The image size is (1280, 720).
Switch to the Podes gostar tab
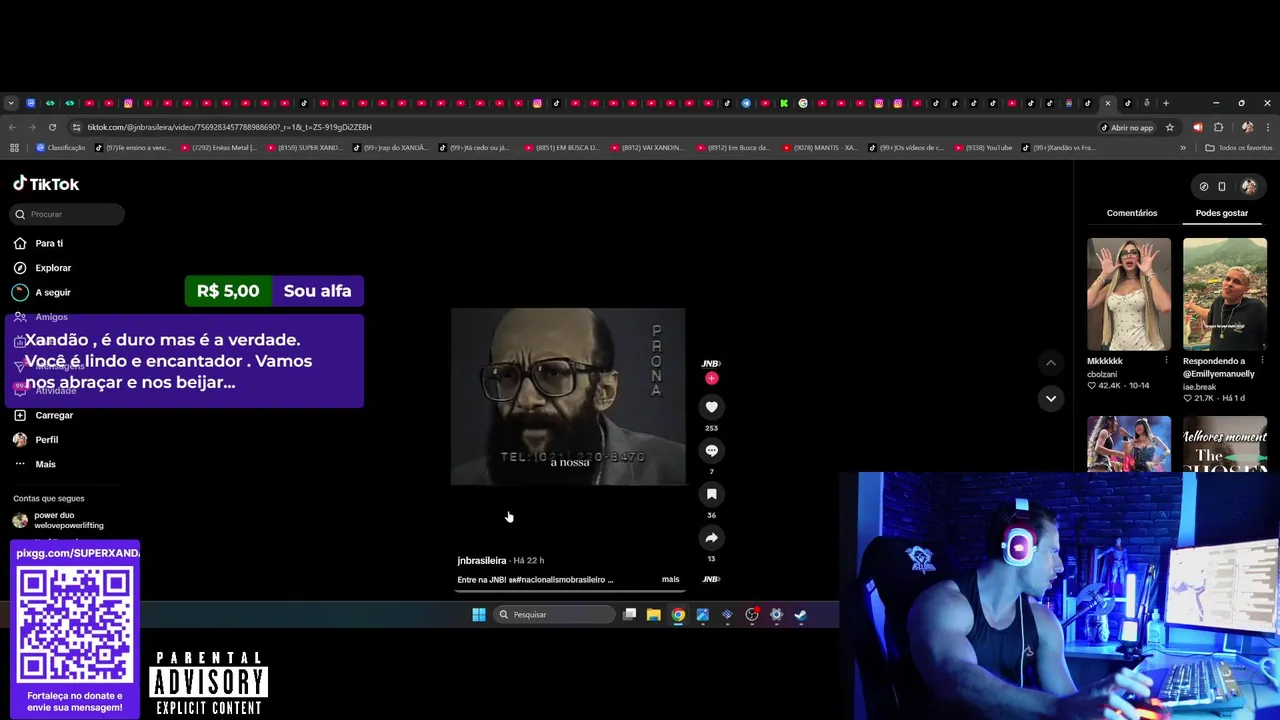(x=1222, y=213)
